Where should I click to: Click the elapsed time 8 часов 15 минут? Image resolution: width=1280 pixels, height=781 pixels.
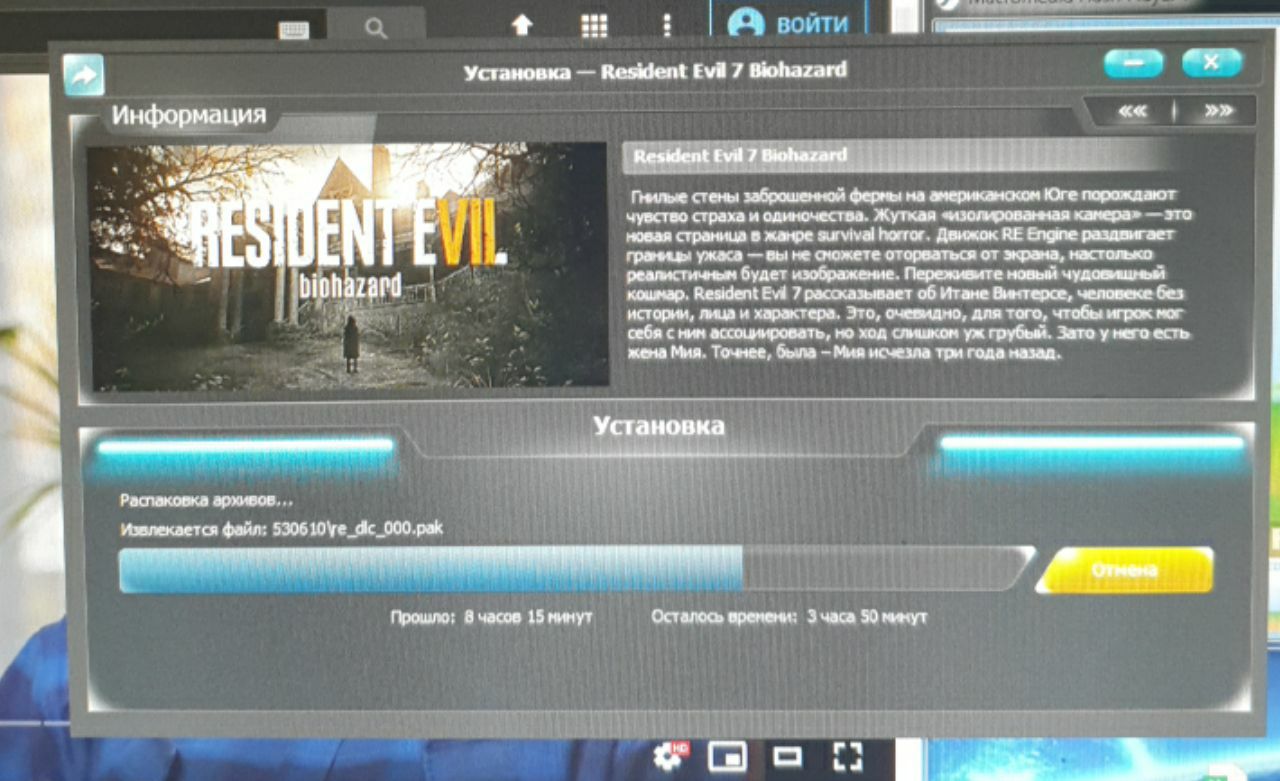(528, 617)
